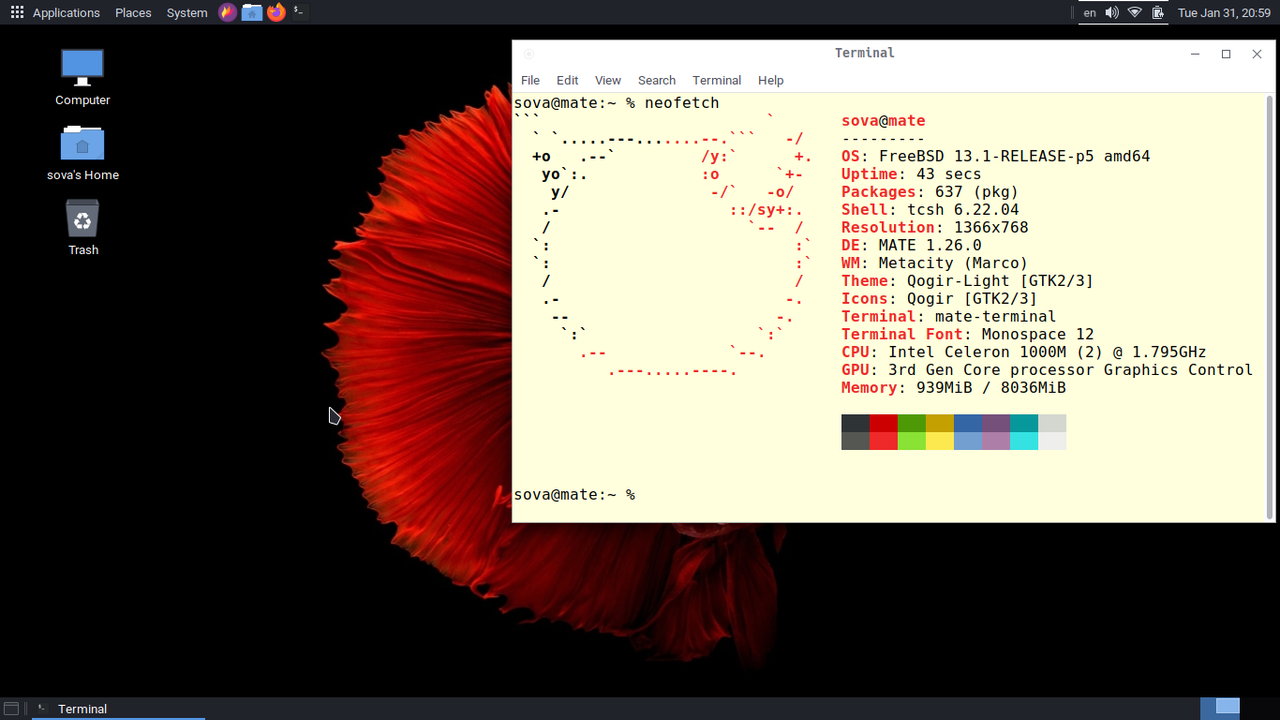Switch to the second dark workspace
This screenshot has width=1280, height=720.
pyautogui.click(x=1259, y=708)
